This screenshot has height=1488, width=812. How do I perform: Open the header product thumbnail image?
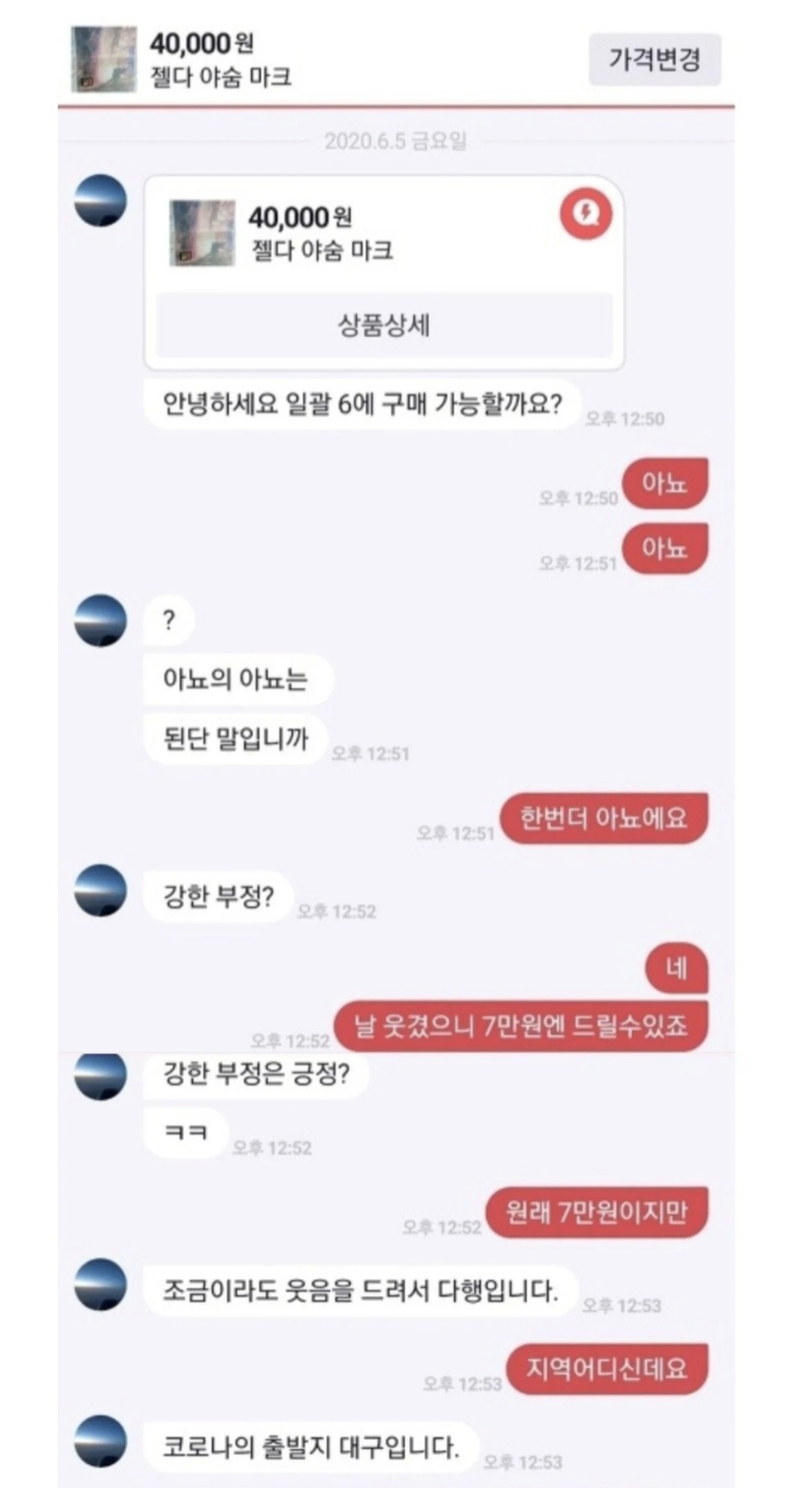(104, 59)
